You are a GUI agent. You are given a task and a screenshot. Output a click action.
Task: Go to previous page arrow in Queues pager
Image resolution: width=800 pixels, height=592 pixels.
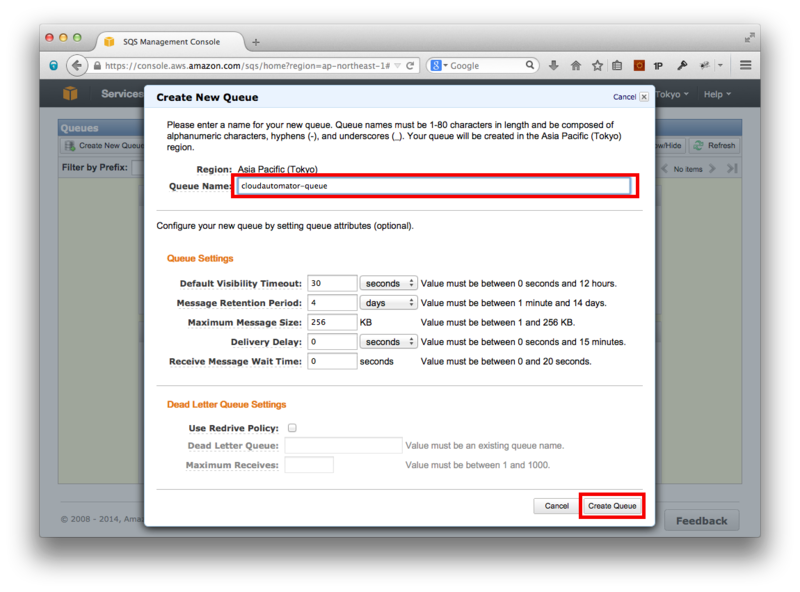pyautogui.click(x=664, y=168)
